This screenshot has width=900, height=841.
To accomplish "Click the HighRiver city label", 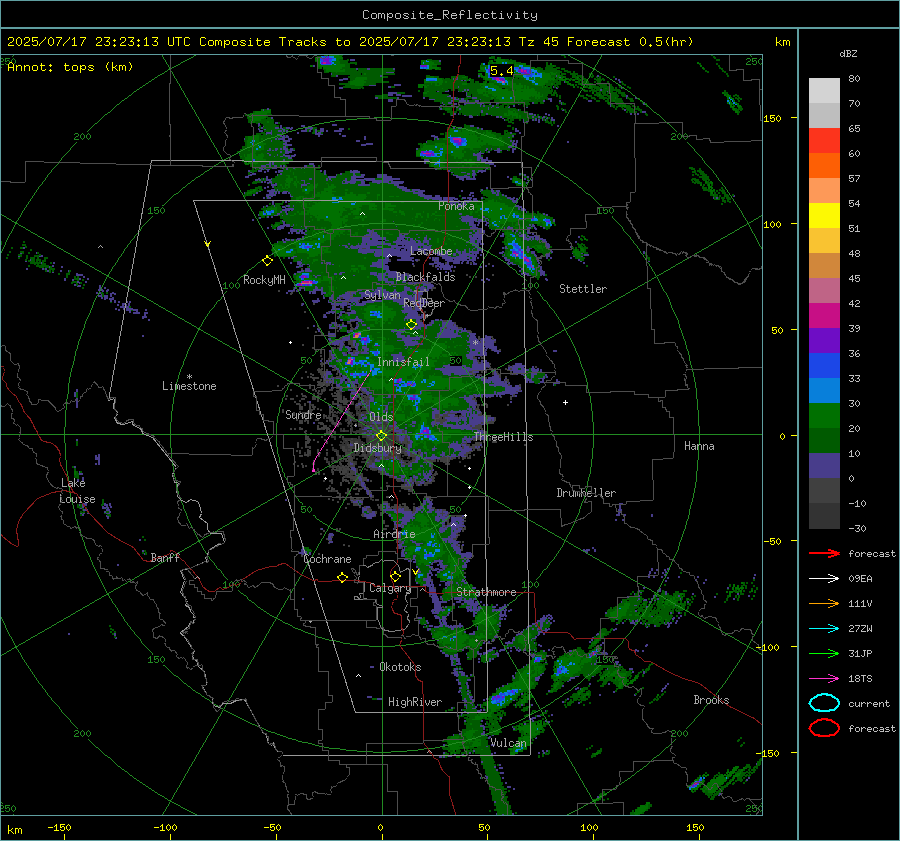I will (x=415, y=702).
